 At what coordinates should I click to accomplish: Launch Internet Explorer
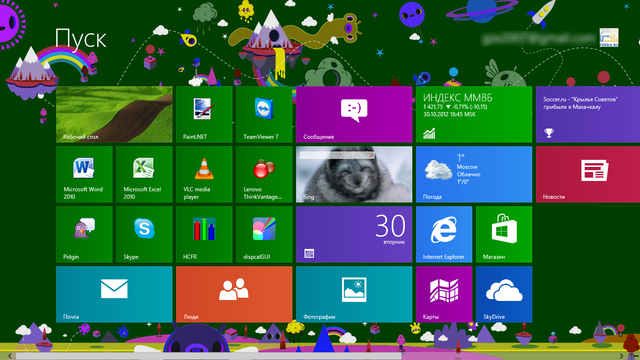click(x=444, y=234)
